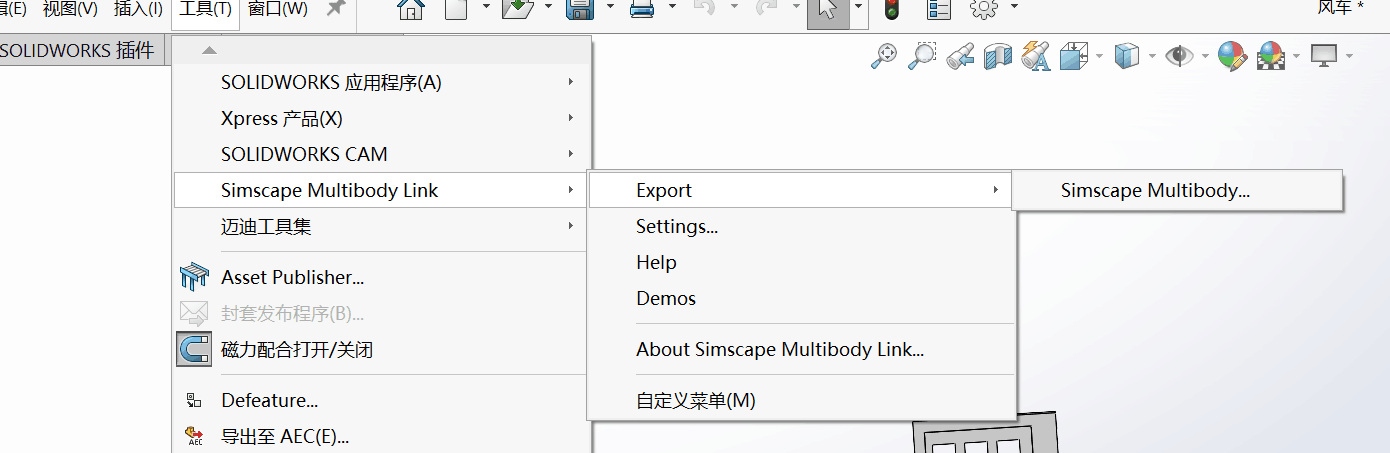Open File Properties list icon
This screenshot has width=1390, height=453.
pos(939,10)
